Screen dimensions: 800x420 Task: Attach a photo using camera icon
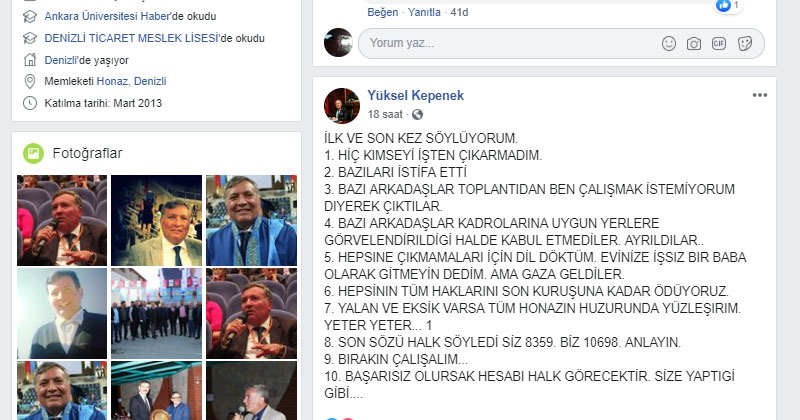[x=693, y=44]
